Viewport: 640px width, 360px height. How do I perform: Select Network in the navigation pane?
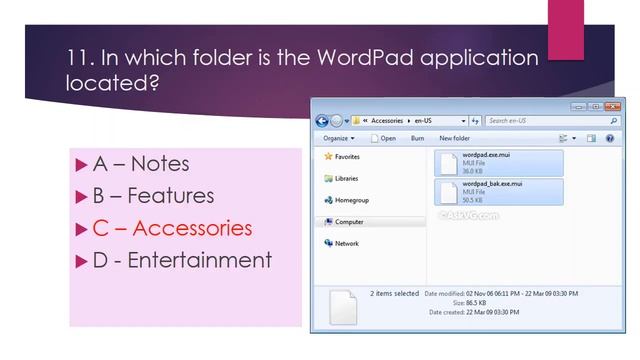point(347,243)
